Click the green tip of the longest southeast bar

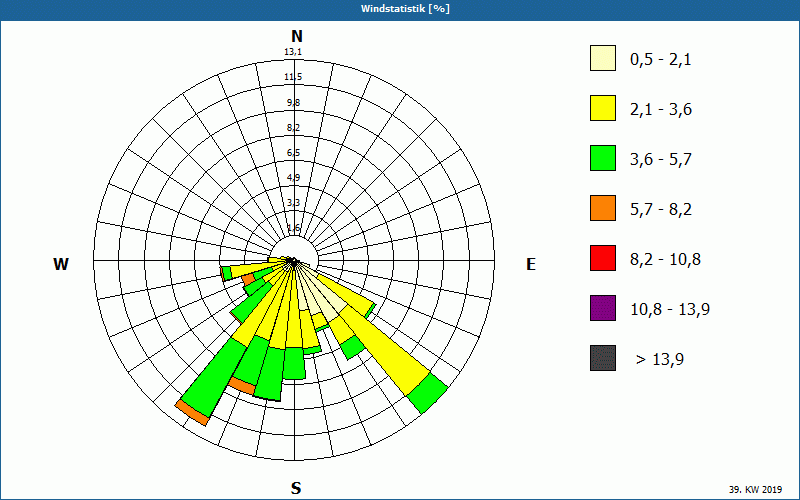tap(428, 393)
